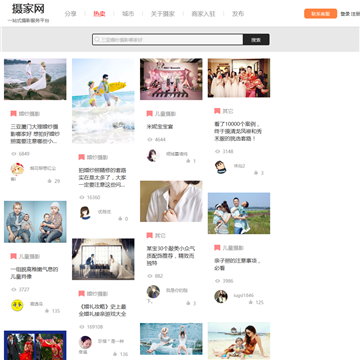Click flag icon on the 882-views card
Viewport: 360px width, 360px height.
click(150, 236)
